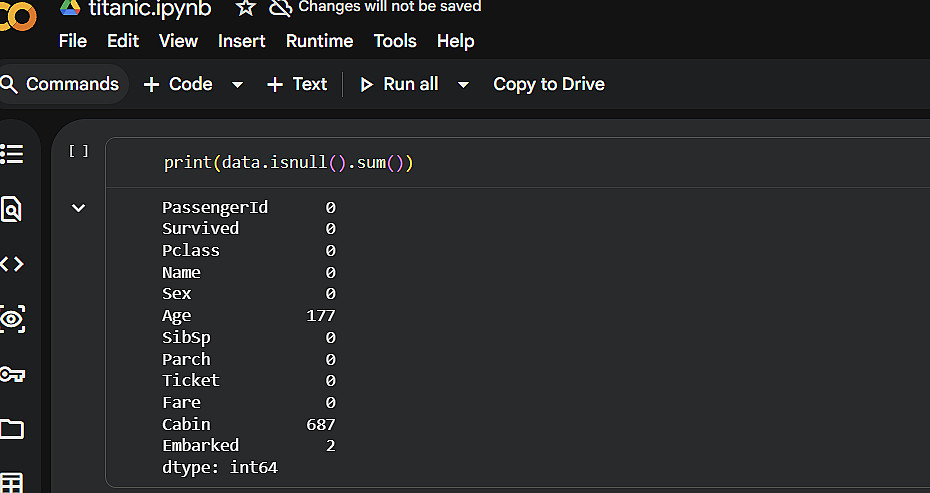Screen dimensions: 930x493
Task: Click the star icon beside titanic.ipynb
Action: pos(246,8)
